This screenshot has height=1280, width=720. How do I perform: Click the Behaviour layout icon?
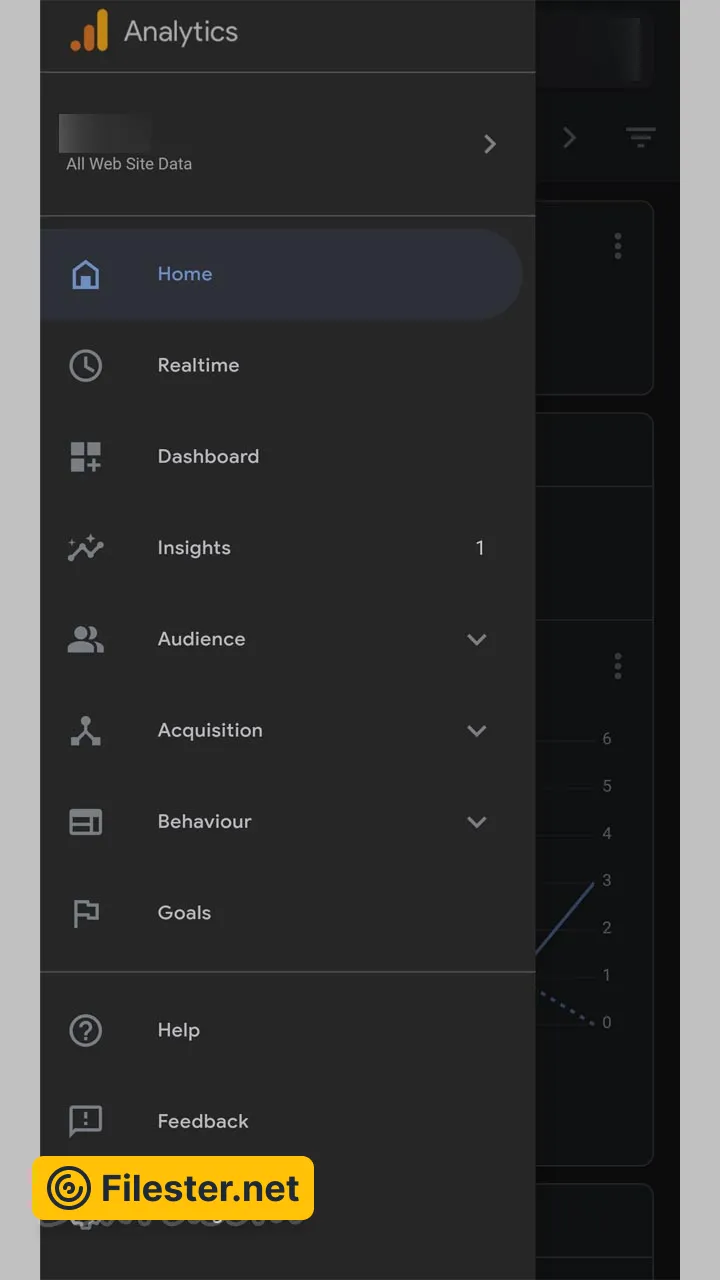(x=86, y=822)
